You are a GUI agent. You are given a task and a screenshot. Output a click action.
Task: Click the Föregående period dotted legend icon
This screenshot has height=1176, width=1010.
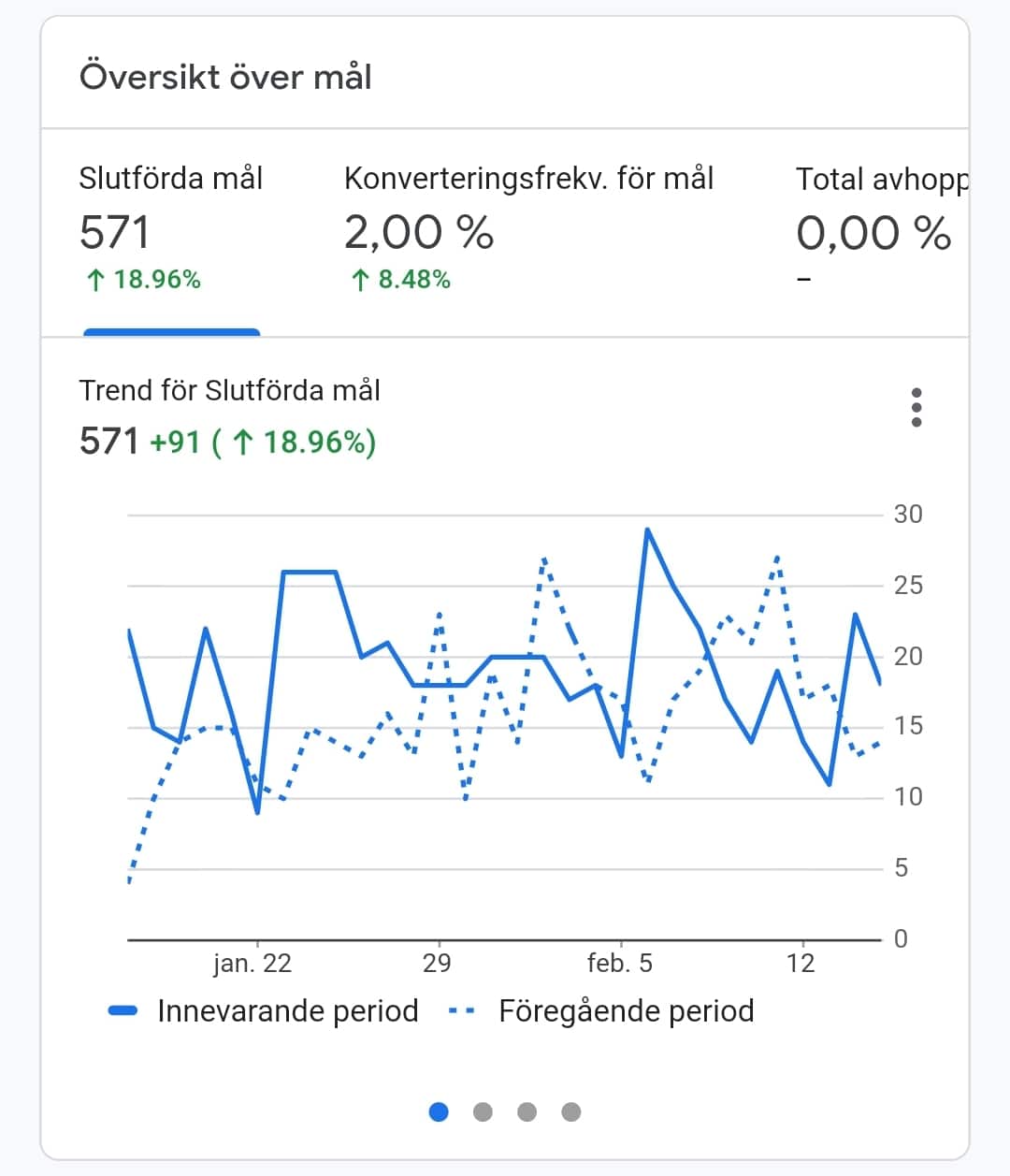point(462,1010)
